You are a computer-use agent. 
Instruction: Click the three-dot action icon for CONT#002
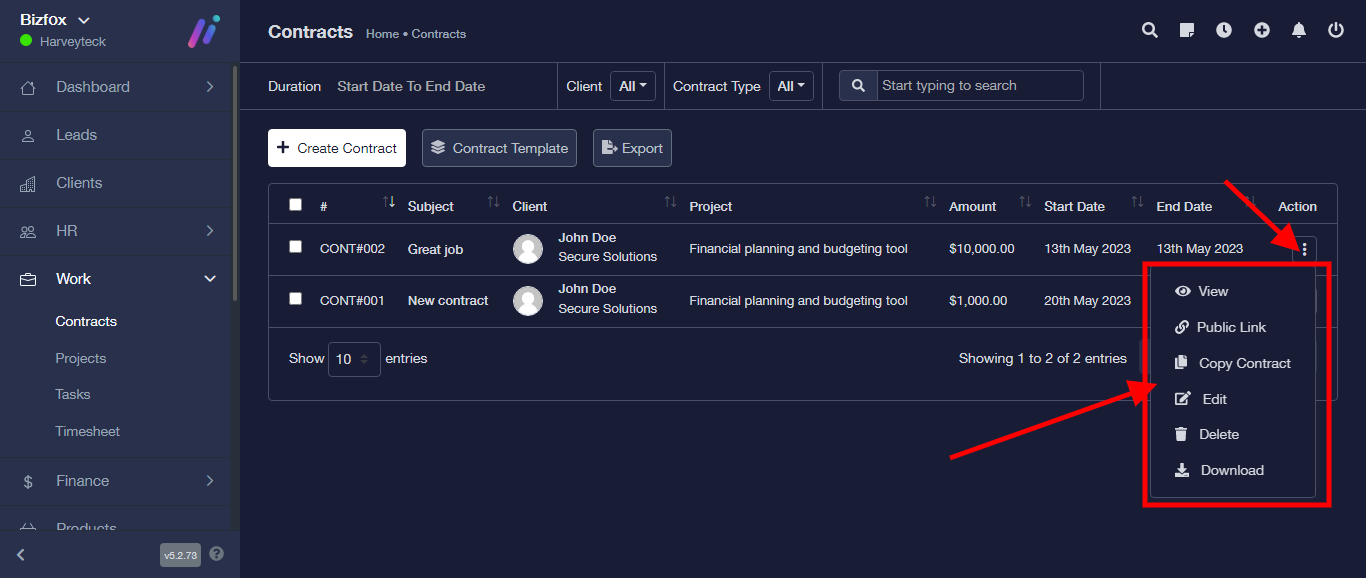(x=1304, y=249)
